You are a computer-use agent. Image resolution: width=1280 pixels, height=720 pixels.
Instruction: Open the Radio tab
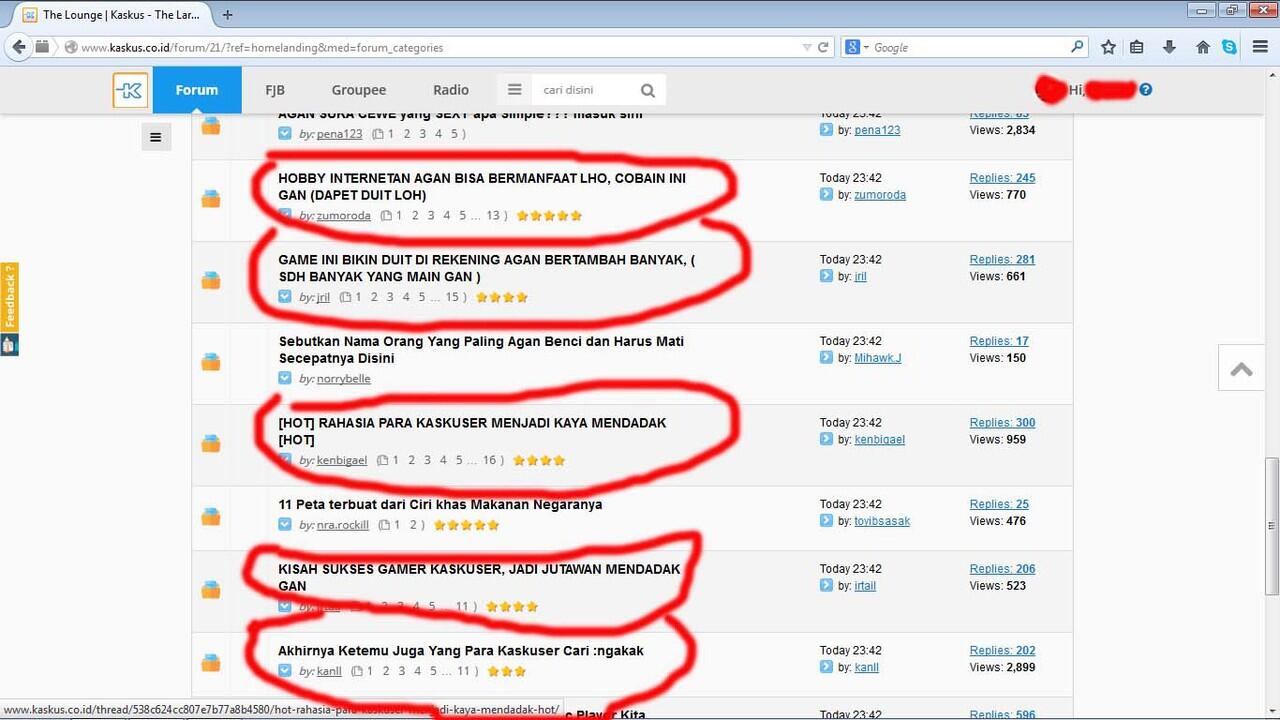tap(451, 90)
